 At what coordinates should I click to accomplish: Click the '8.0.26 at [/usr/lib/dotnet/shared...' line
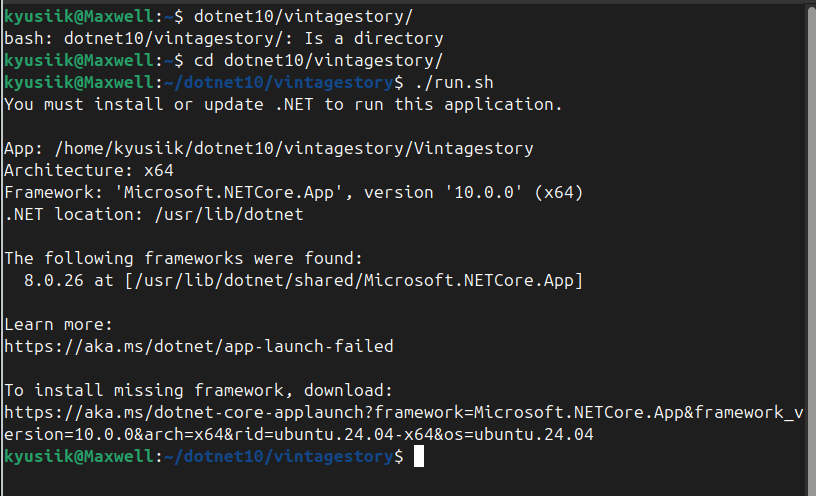pyautogui.click(x=303, y=281)
